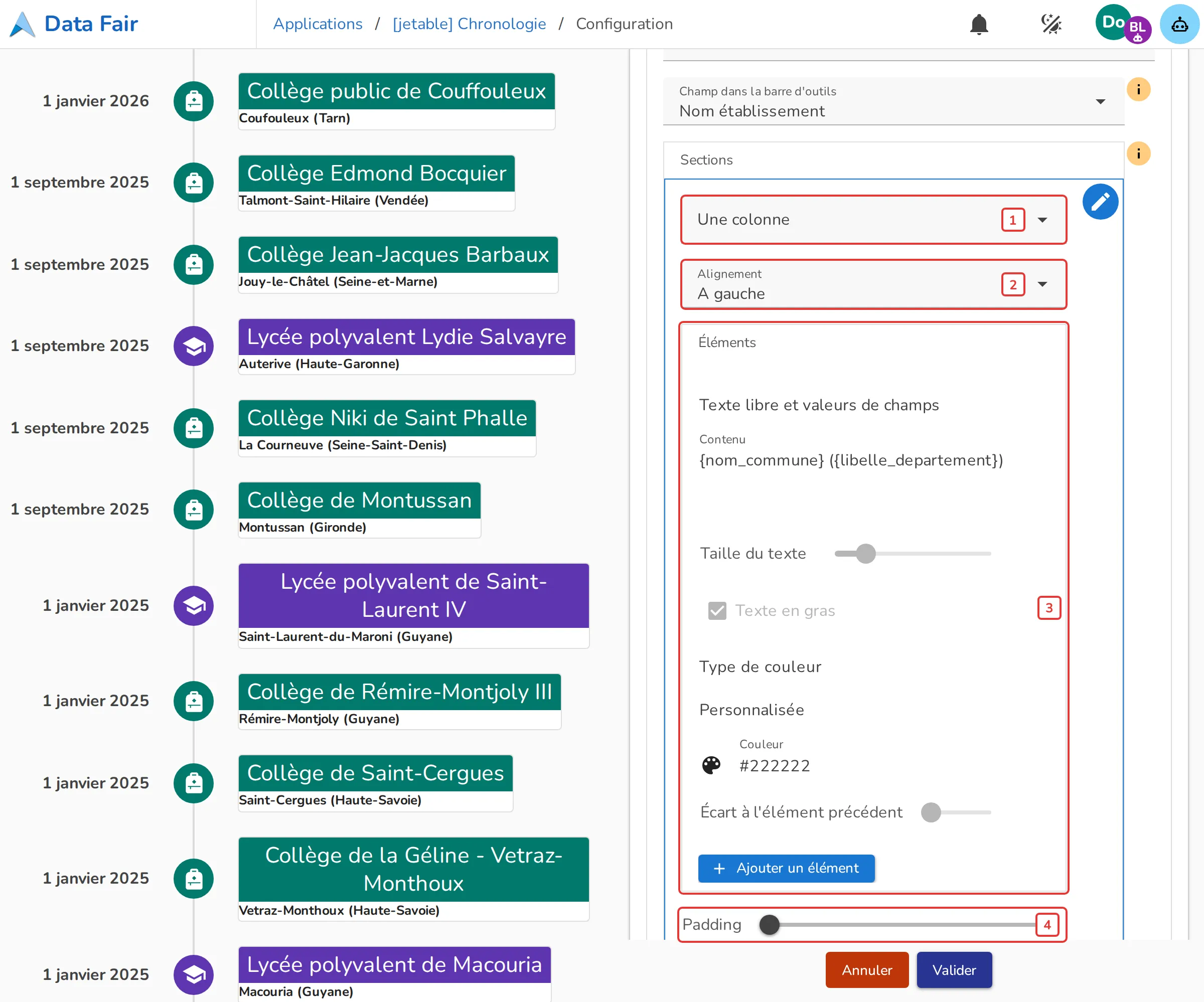Click the Écart à l'élément précédent slider
The image size is (1204, 1002).
[x=956, y=812]
